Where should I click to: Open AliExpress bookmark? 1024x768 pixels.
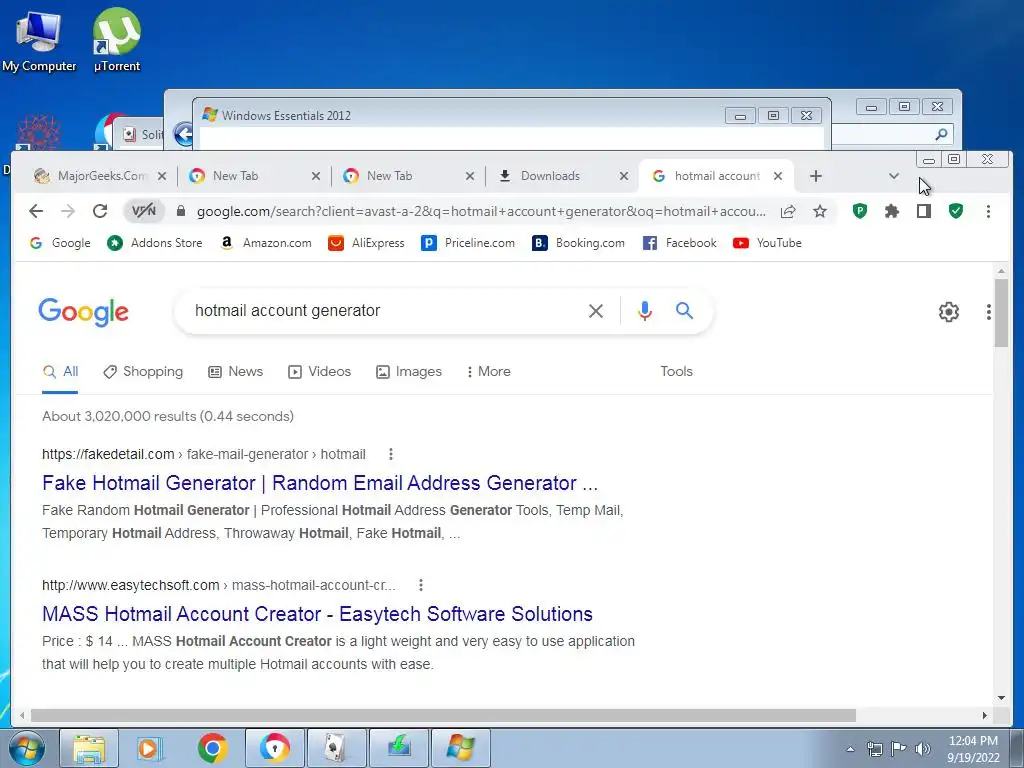(x=366, y=243)
